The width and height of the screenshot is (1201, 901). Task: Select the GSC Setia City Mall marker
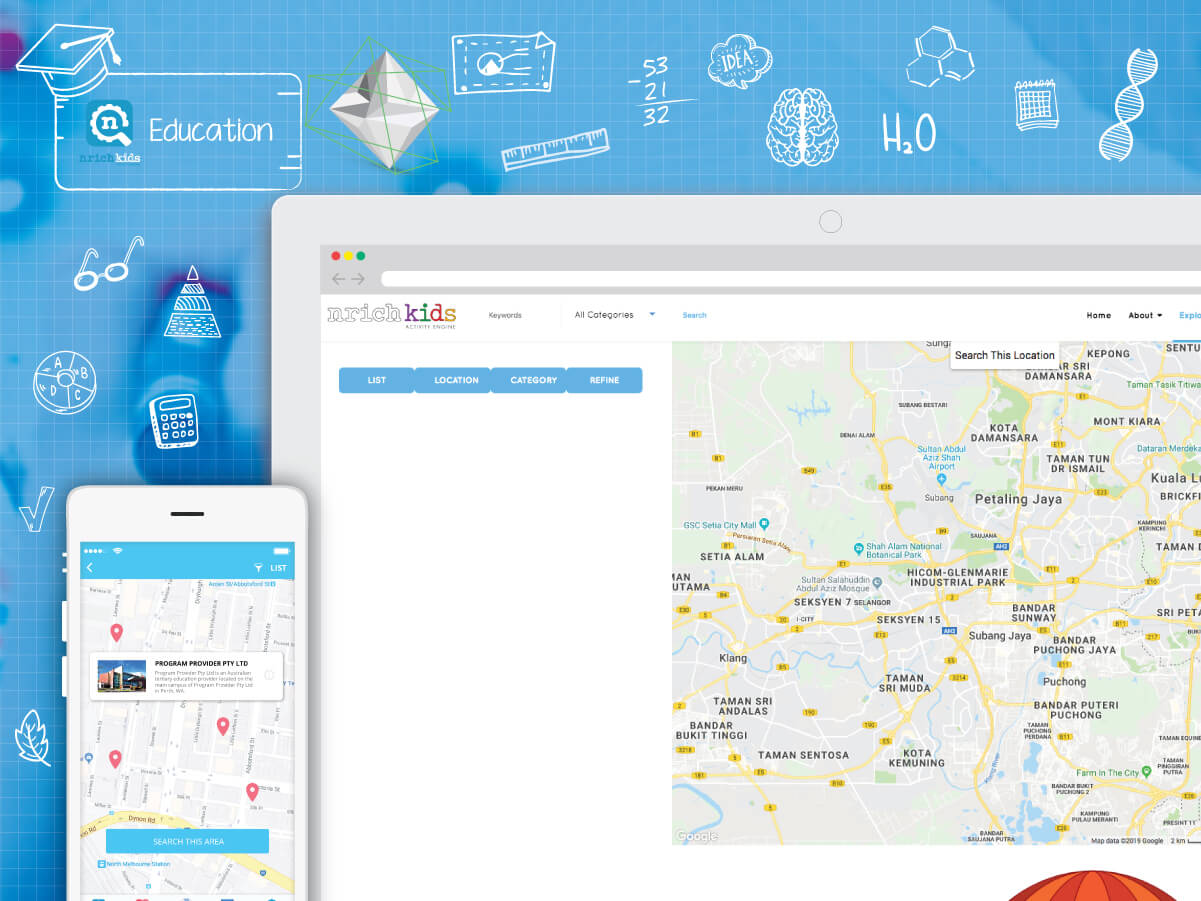764,524
